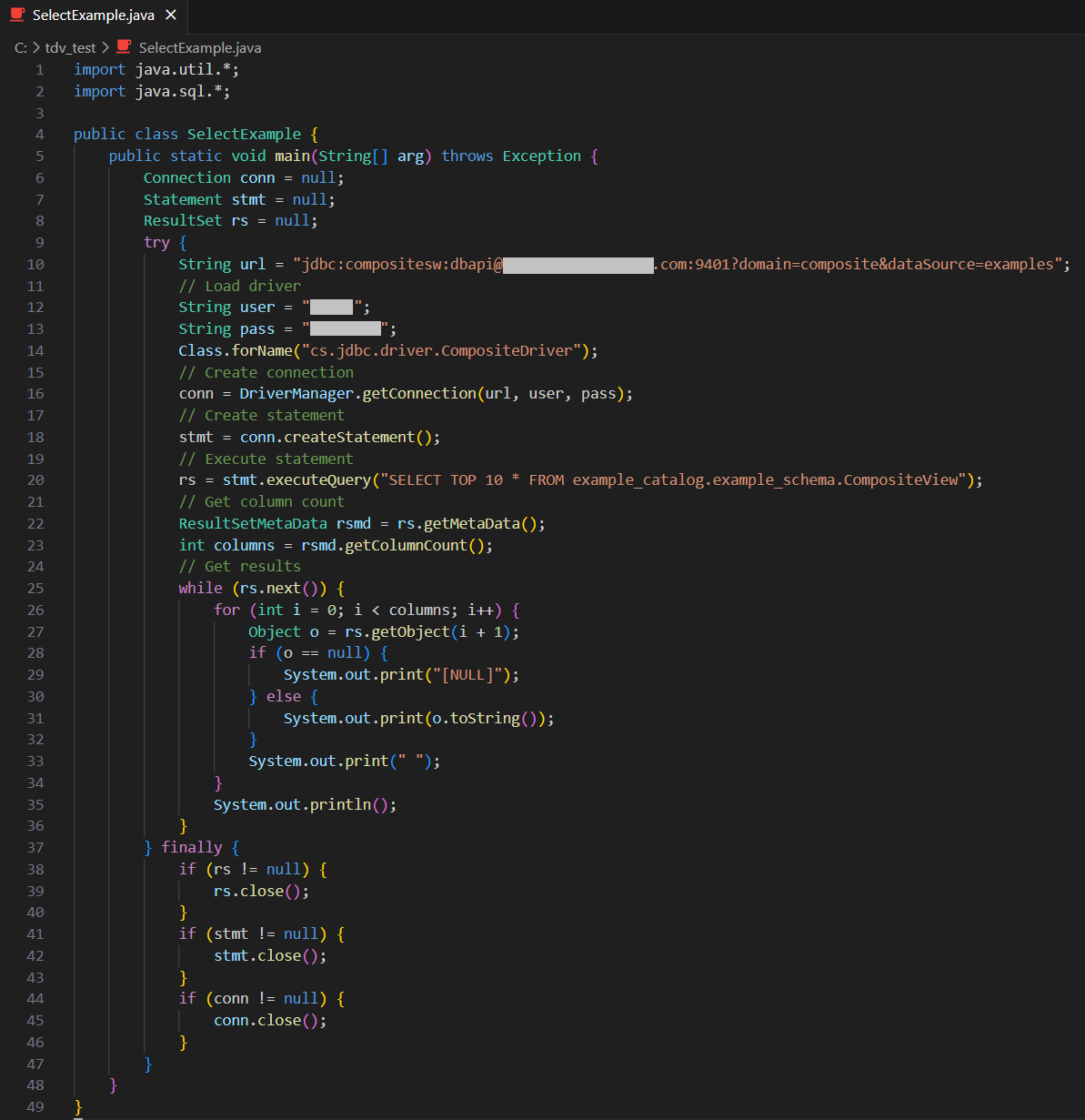Click the 'for (int i = 0' loop line
Screen dimensions: 1085x1120
click(x=367, y=610)
